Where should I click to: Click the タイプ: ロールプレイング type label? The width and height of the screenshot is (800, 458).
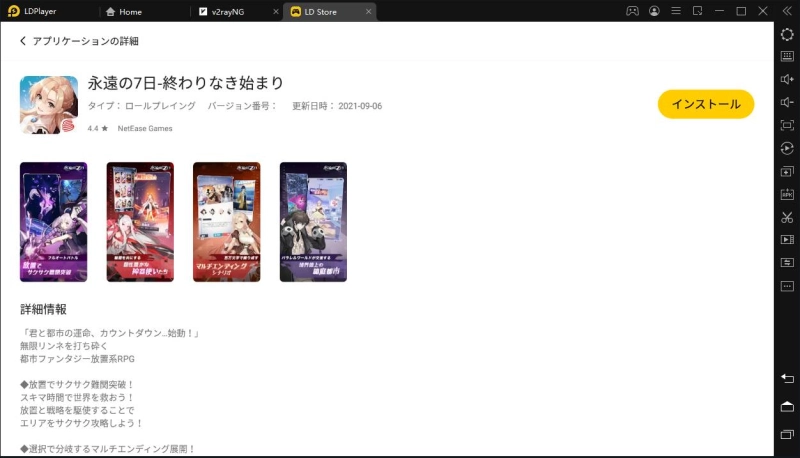click(141, 106)
